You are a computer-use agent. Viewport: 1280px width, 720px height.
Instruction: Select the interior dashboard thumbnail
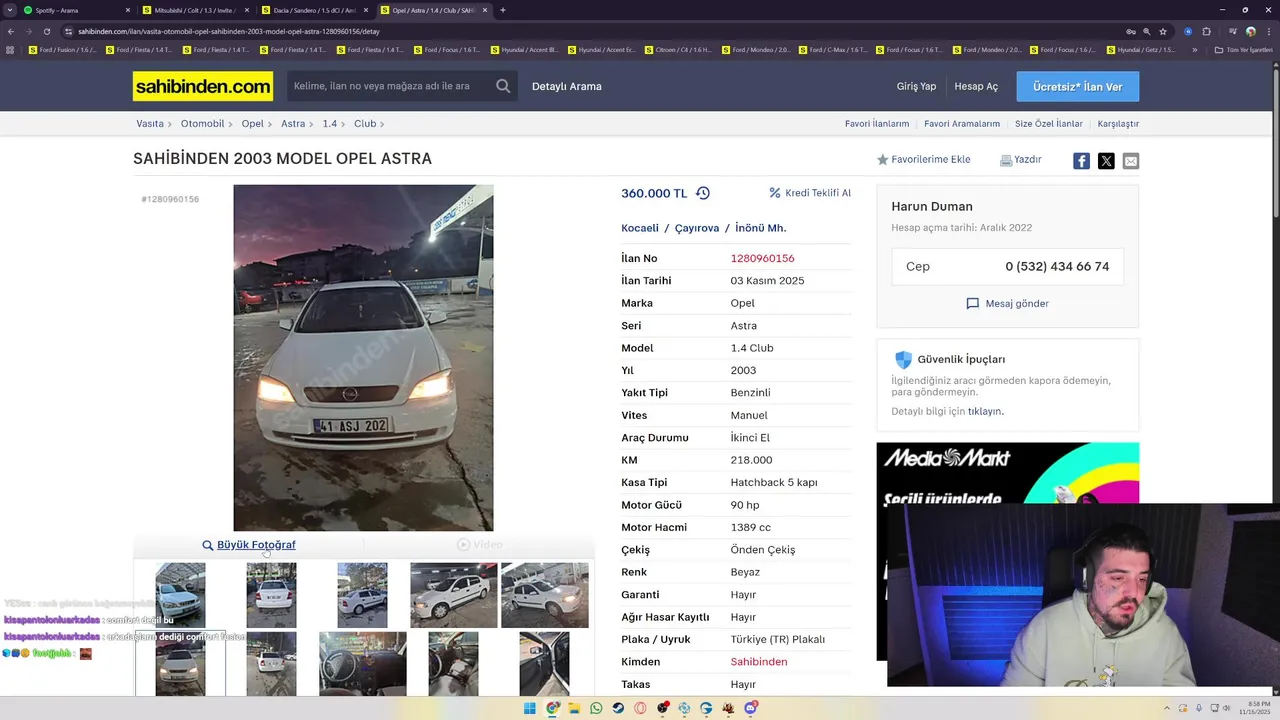363,663
